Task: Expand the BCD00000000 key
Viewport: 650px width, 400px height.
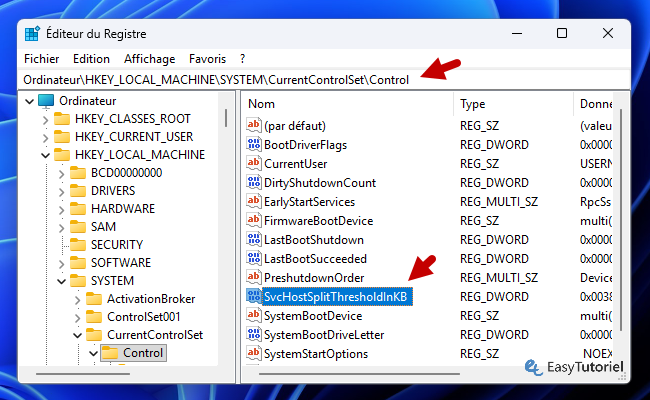Action: click(62, 173)
